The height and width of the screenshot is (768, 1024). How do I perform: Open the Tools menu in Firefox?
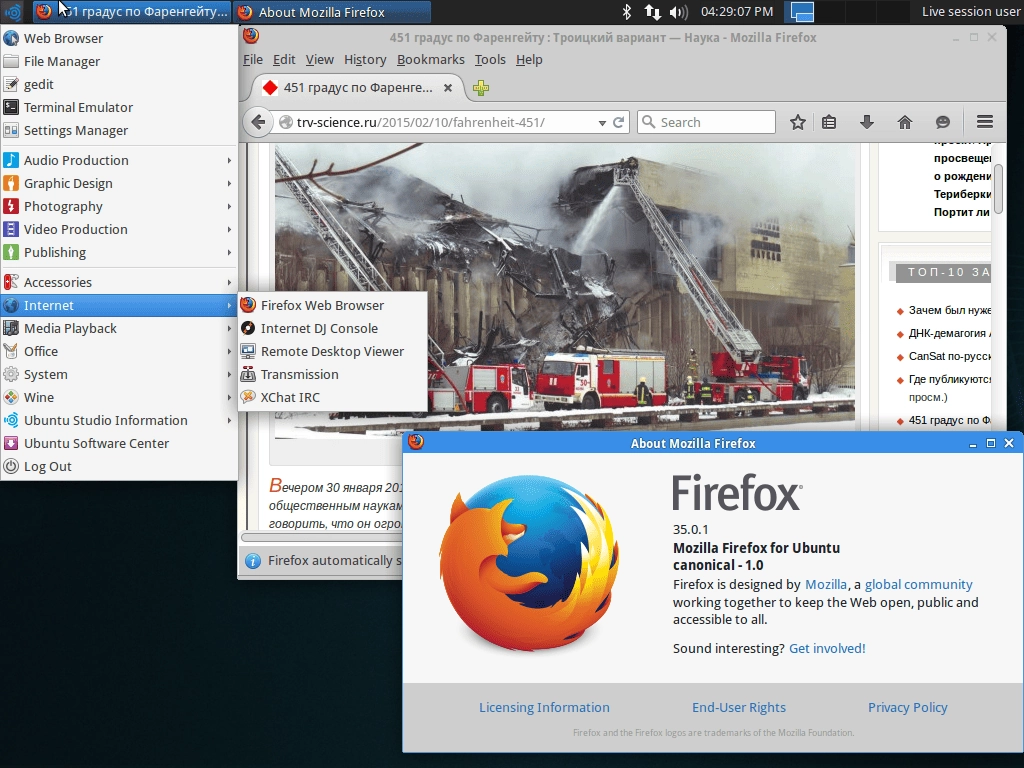490,59
